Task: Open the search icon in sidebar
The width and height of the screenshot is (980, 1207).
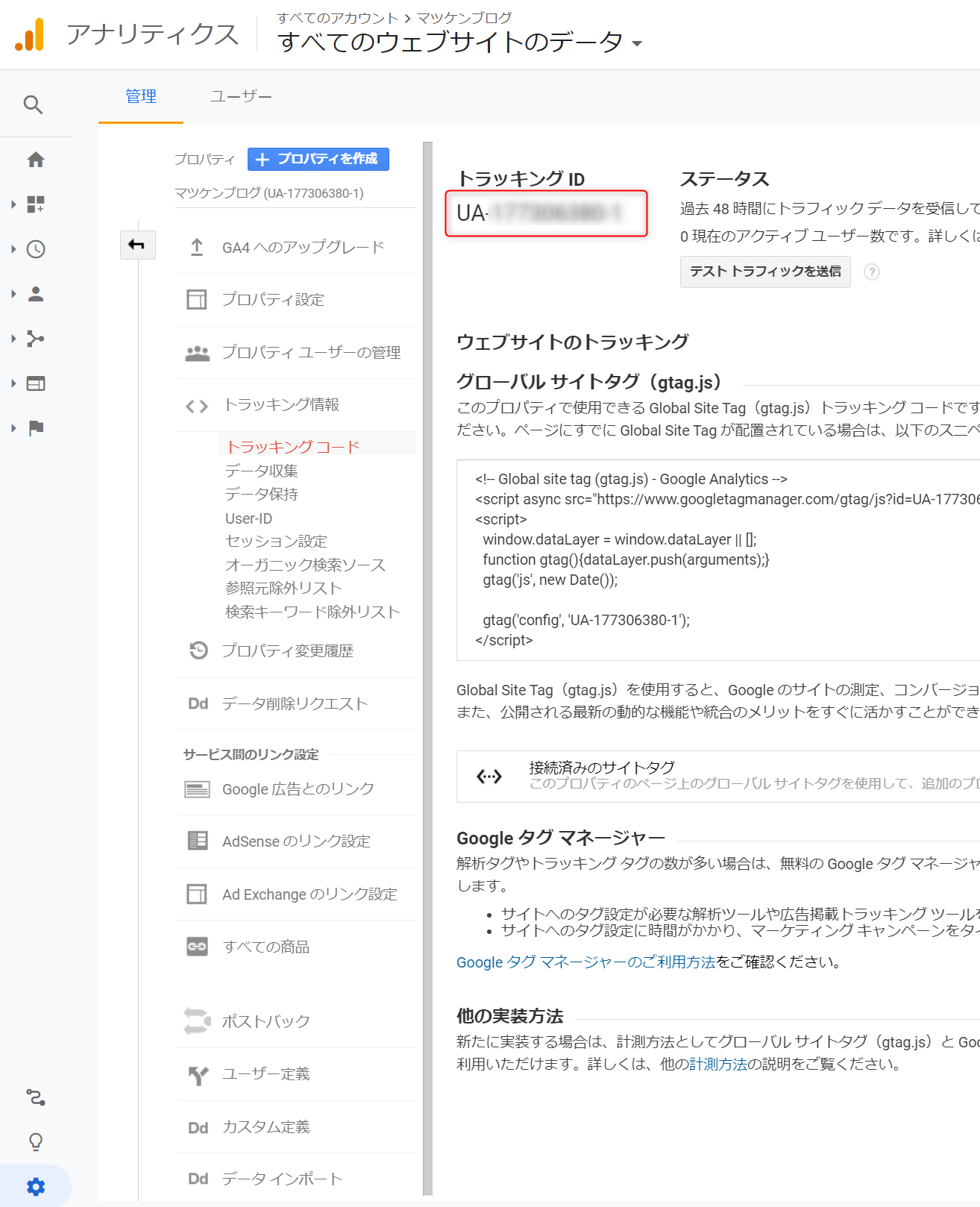Action: pos(34,104)
